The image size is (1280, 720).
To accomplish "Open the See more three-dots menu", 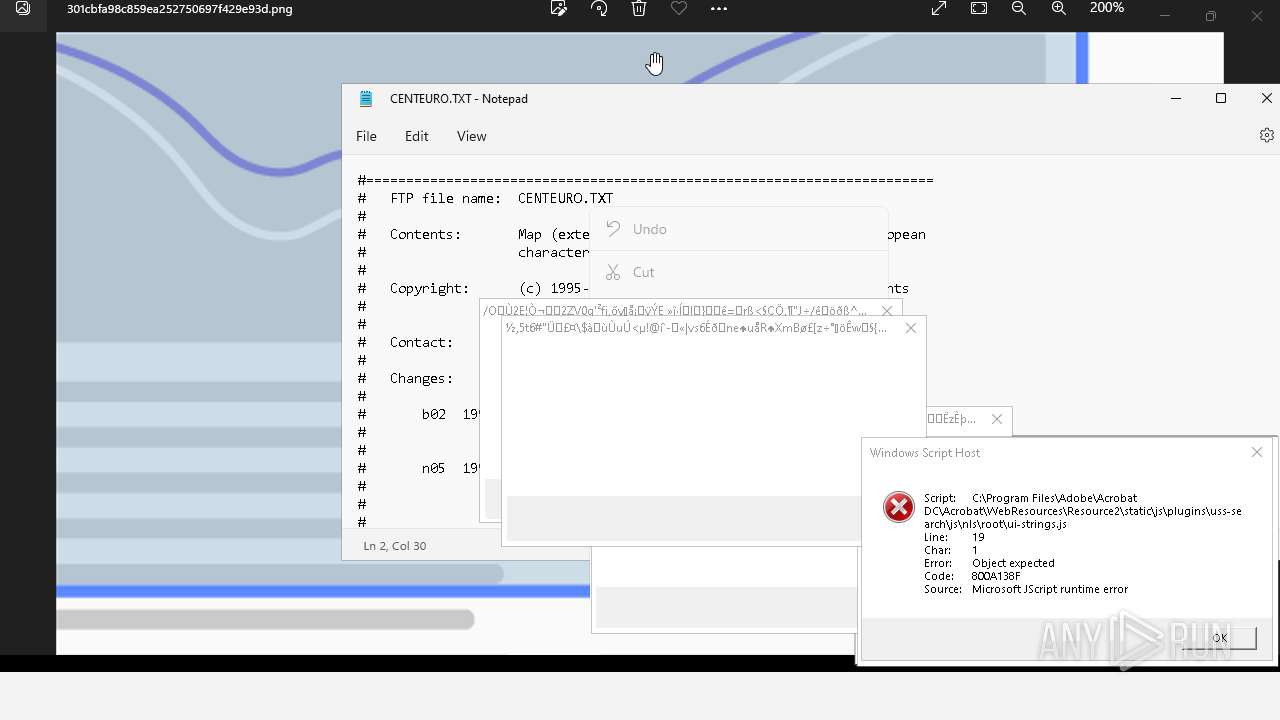I will (719, 9).
